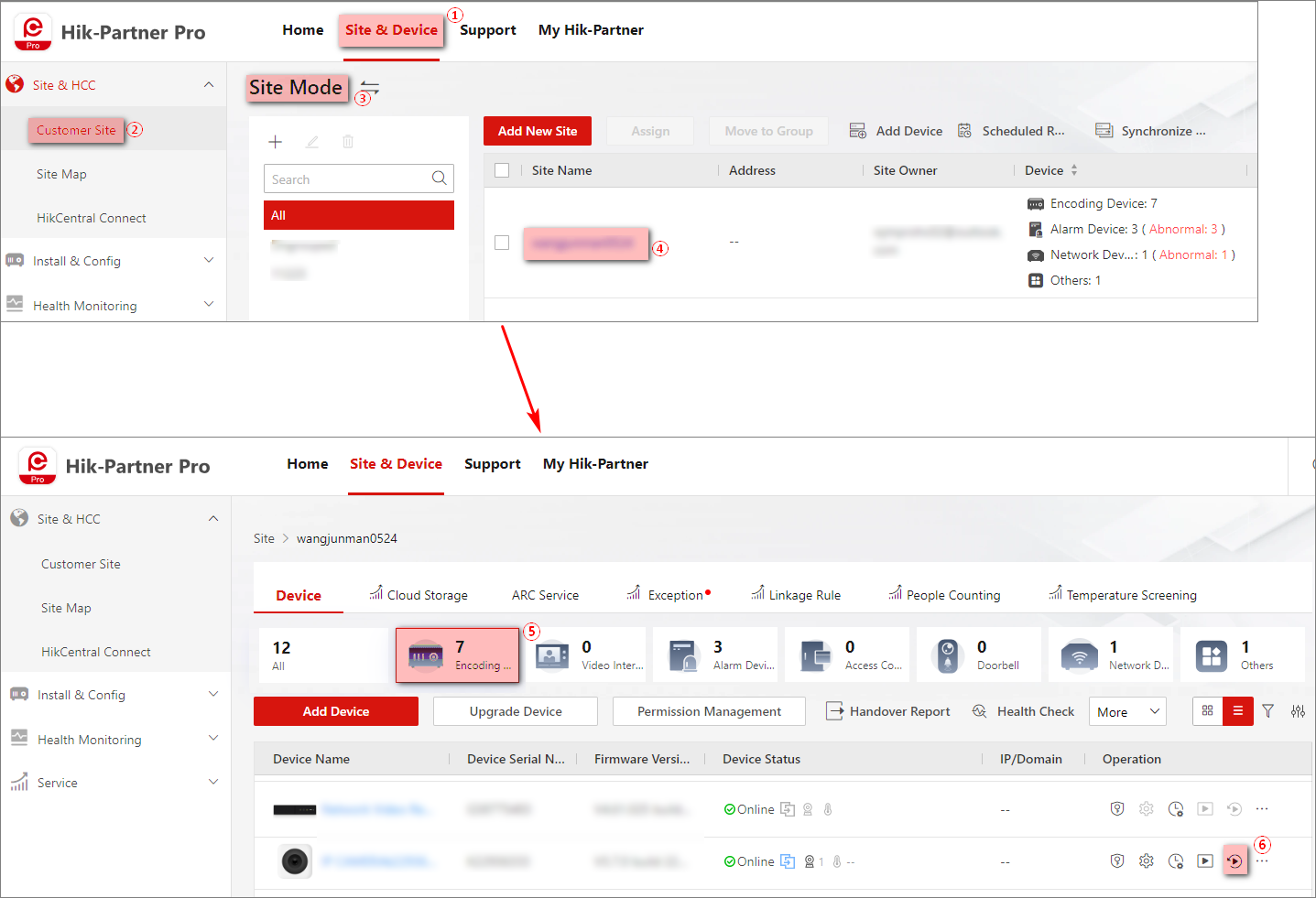The width and height of the screenshot is (1316, 898).
Task: Open Scheduled R... in the upper toolbar
Action: [1011, 131]
